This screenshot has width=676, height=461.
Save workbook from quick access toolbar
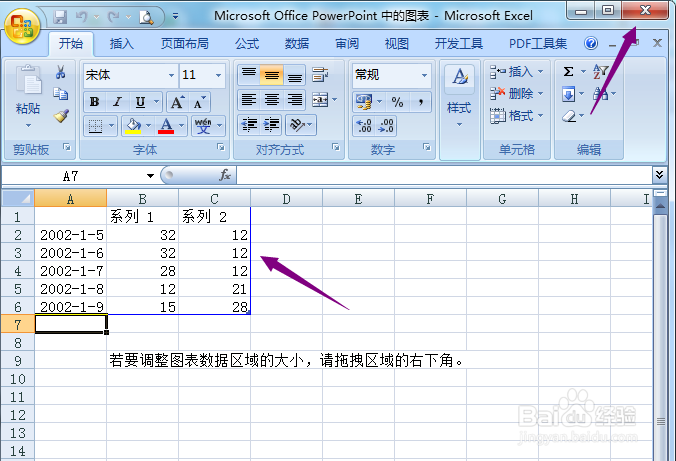click(60, 17)
